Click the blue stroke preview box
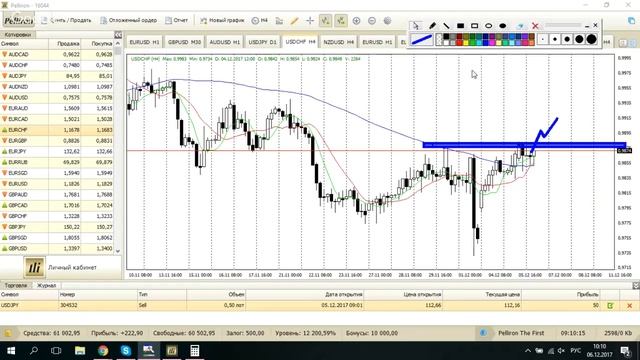This screenshot has height=360, width=640. pos(422,40)
